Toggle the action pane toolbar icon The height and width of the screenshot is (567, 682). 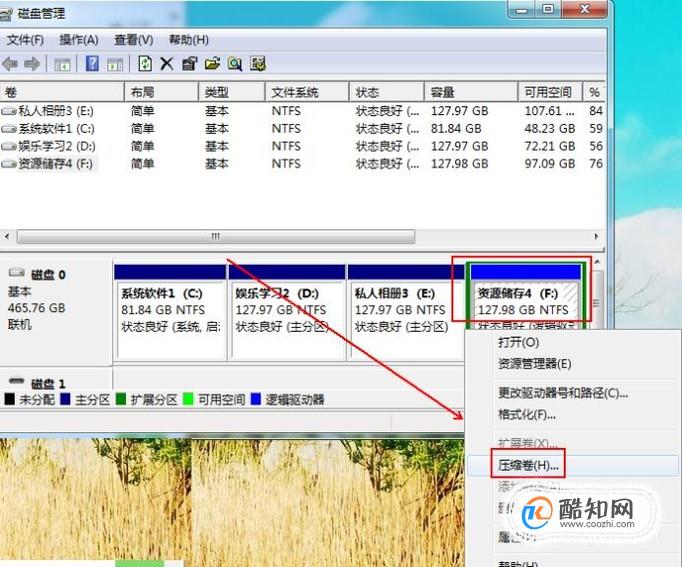click(x=115, y=65)
